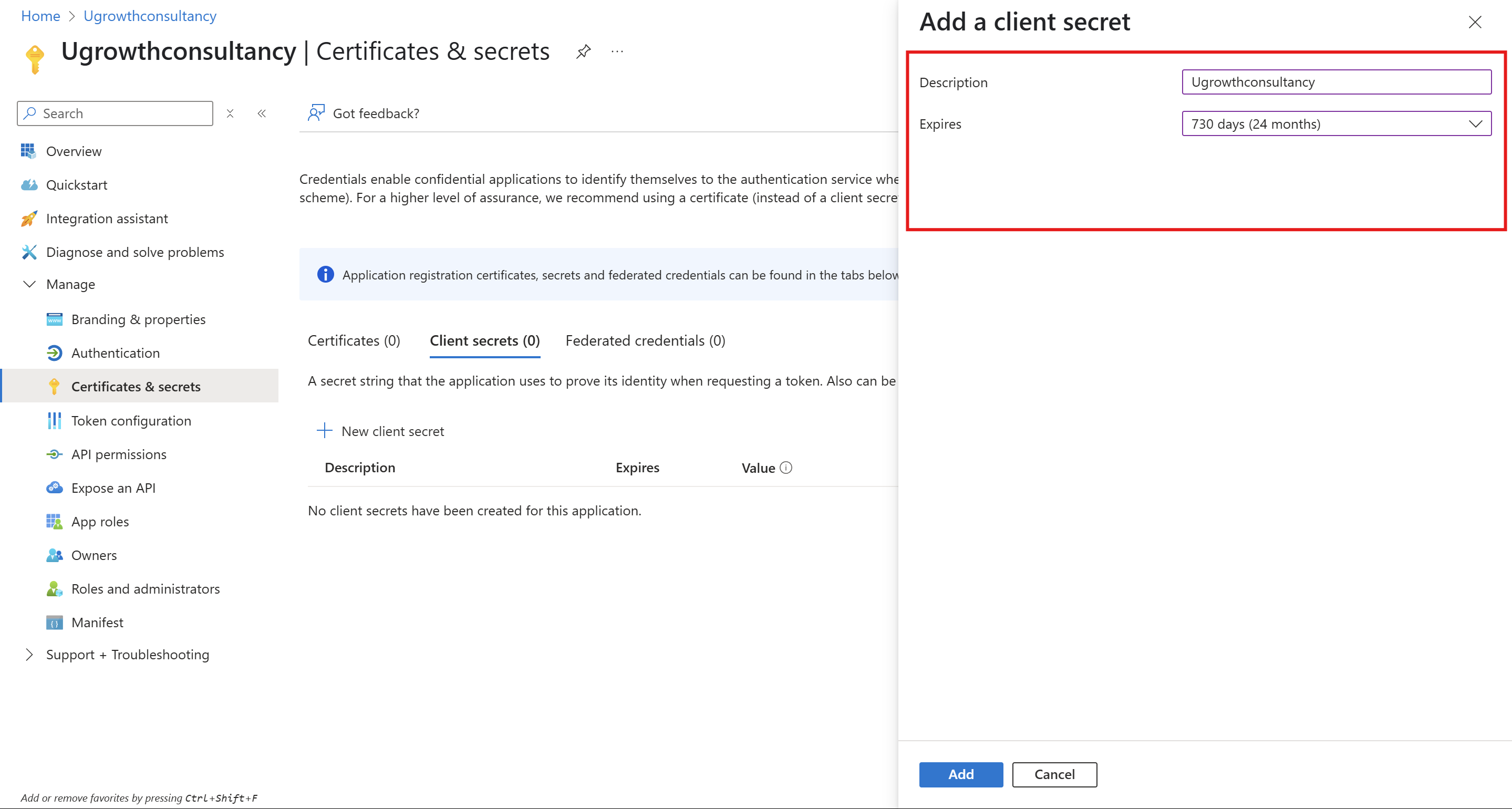Screen dimensions: 1512x809
Task: Collapse the Manage section
Action: tap(29, 284)
